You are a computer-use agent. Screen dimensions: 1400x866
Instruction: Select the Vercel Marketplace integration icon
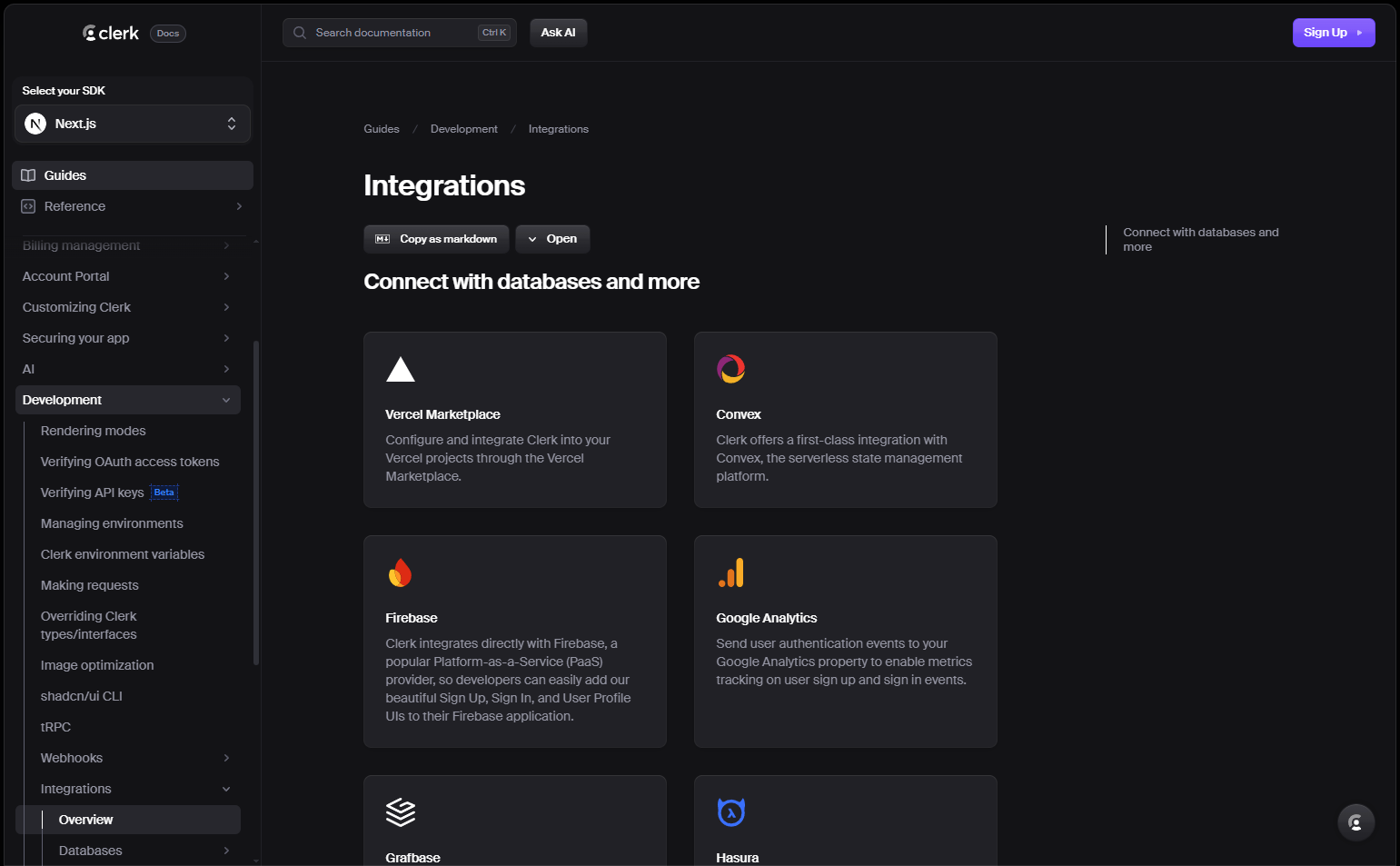pos(401,369)
